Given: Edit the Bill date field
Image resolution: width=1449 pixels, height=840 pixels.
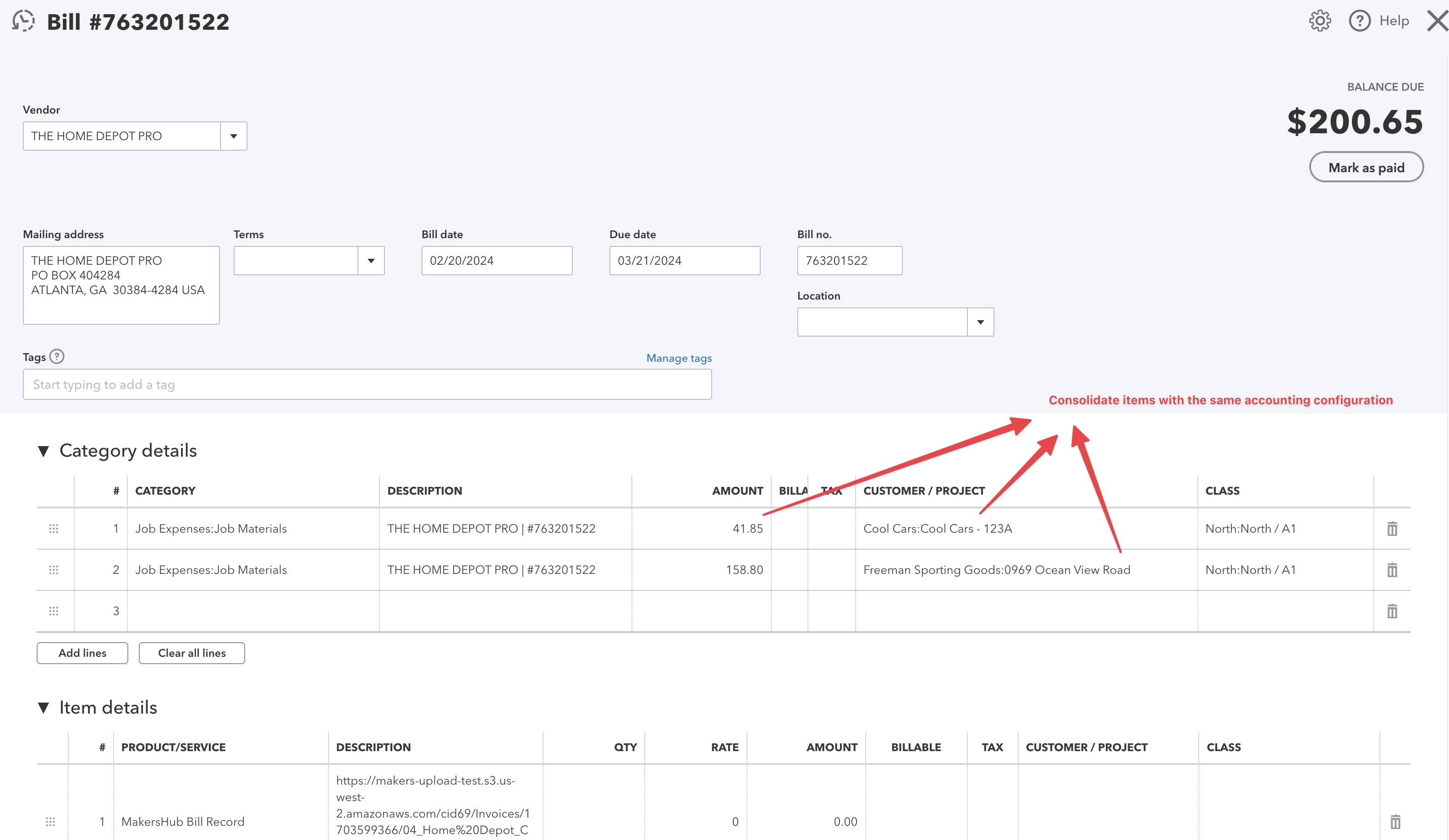Looking at the screenshot, I should pyautogui.click(x=497, y=261).
